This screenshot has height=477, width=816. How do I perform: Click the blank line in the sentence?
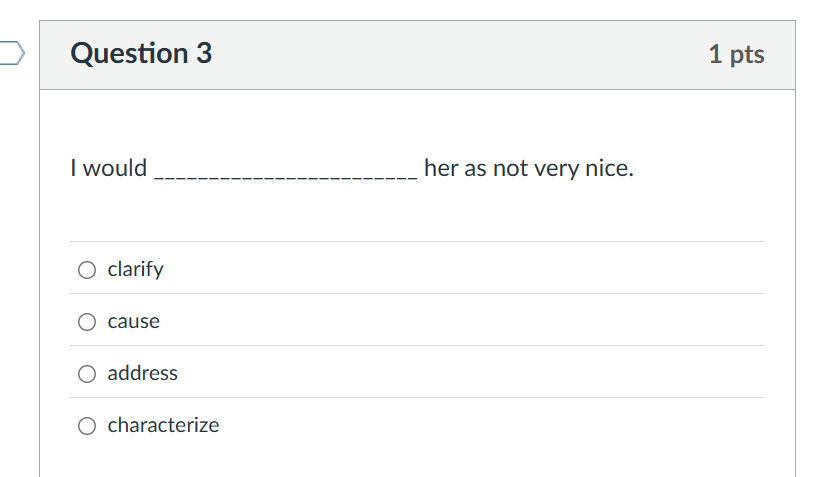pyautogui.click(x=285, y=170)
